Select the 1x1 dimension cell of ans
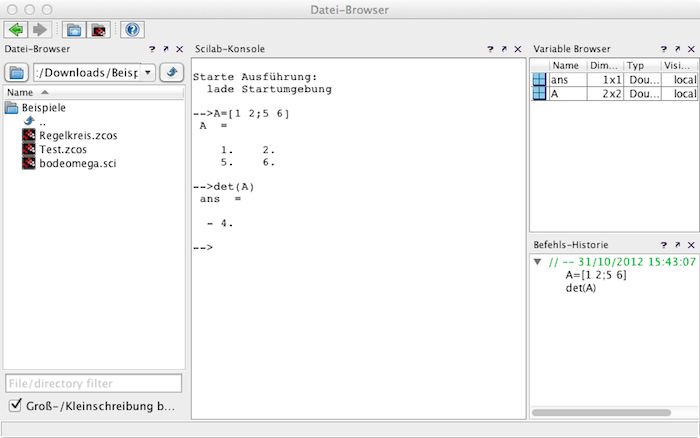The height and width of the screenshot is (438, 700). click(605, 80)
